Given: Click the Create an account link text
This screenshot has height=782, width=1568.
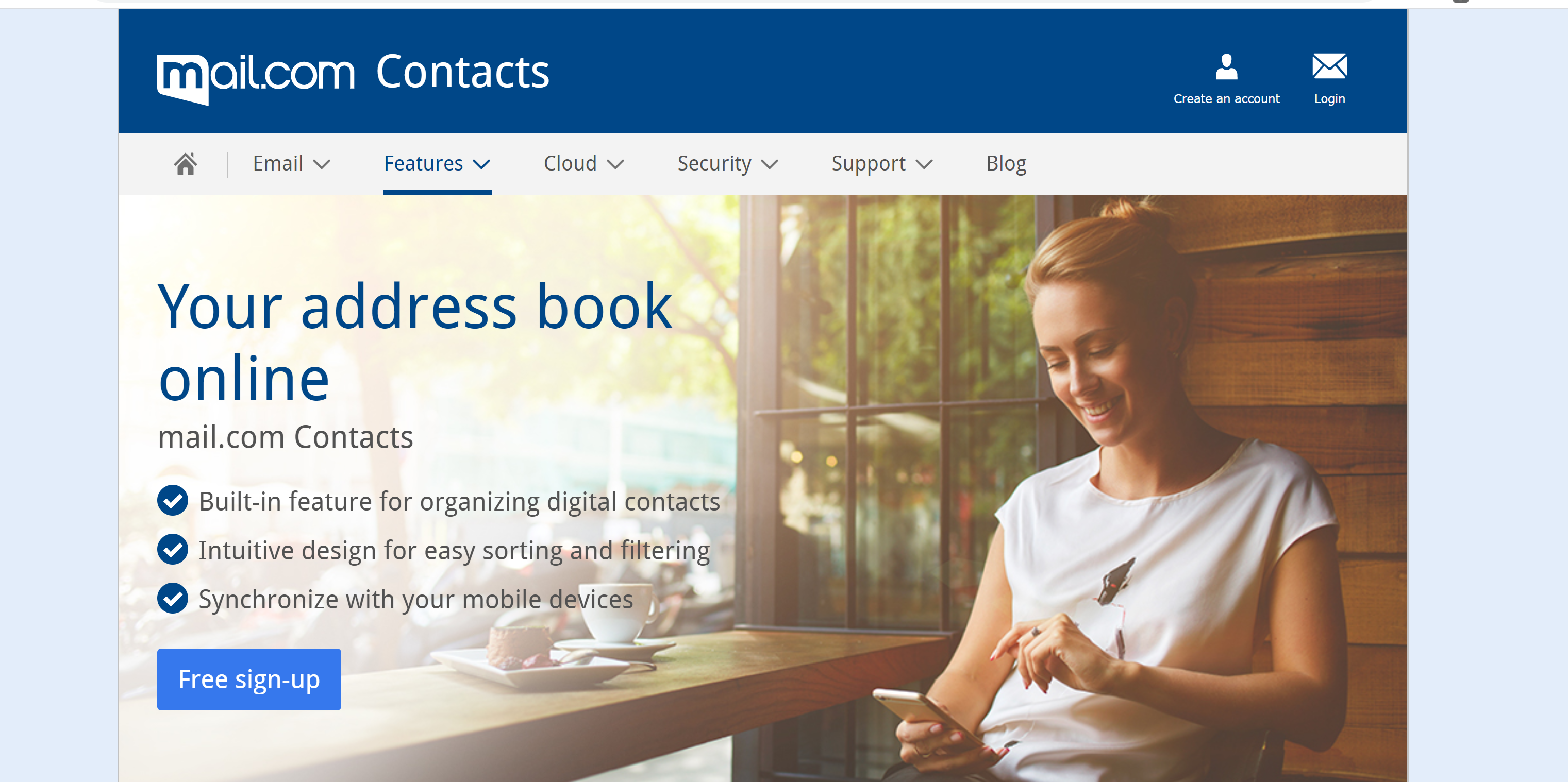Looking at the screenshot, I should [x=1227, y=98].
